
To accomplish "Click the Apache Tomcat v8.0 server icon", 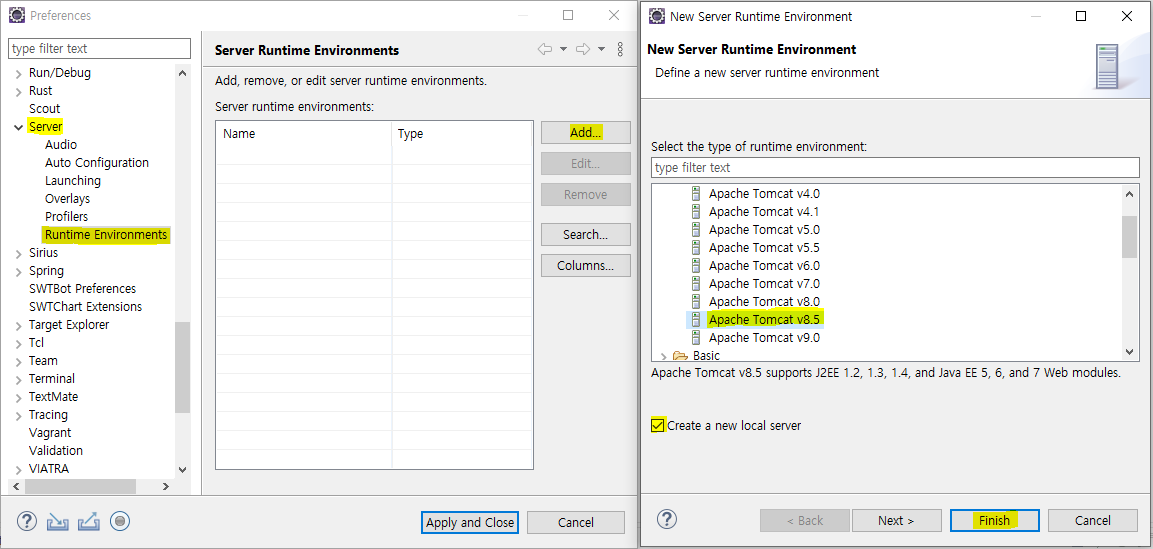I will coord(696,302).
